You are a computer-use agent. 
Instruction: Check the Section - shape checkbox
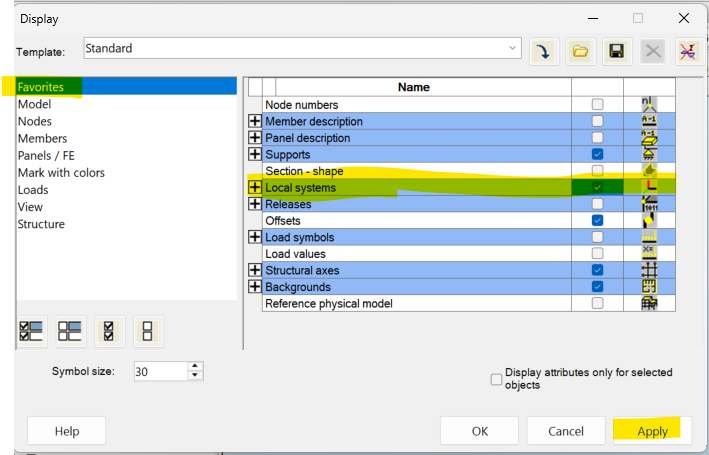coord(597,171)
